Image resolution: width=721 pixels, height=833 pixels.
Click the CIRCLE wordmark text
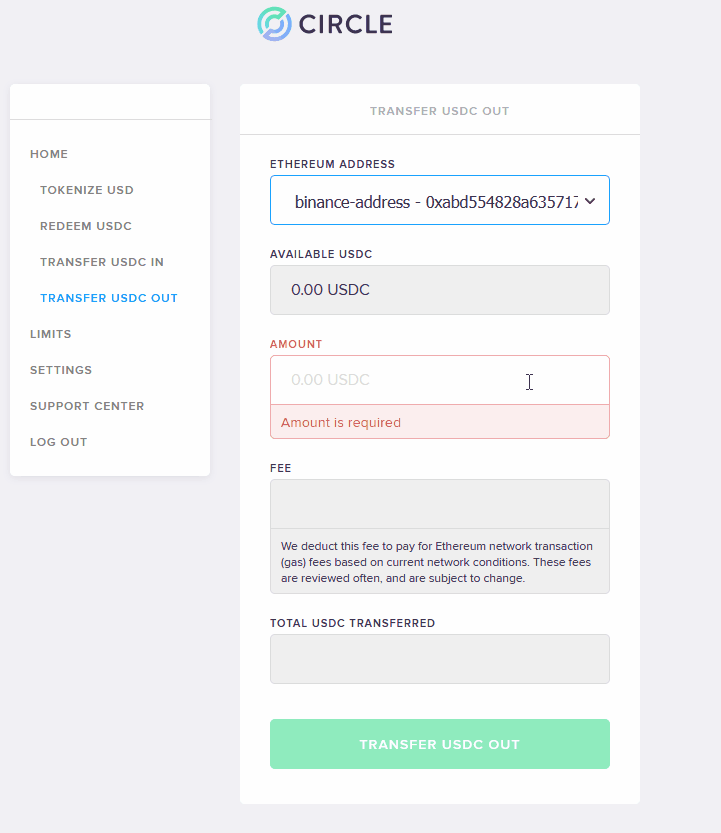tap(346, 24)
